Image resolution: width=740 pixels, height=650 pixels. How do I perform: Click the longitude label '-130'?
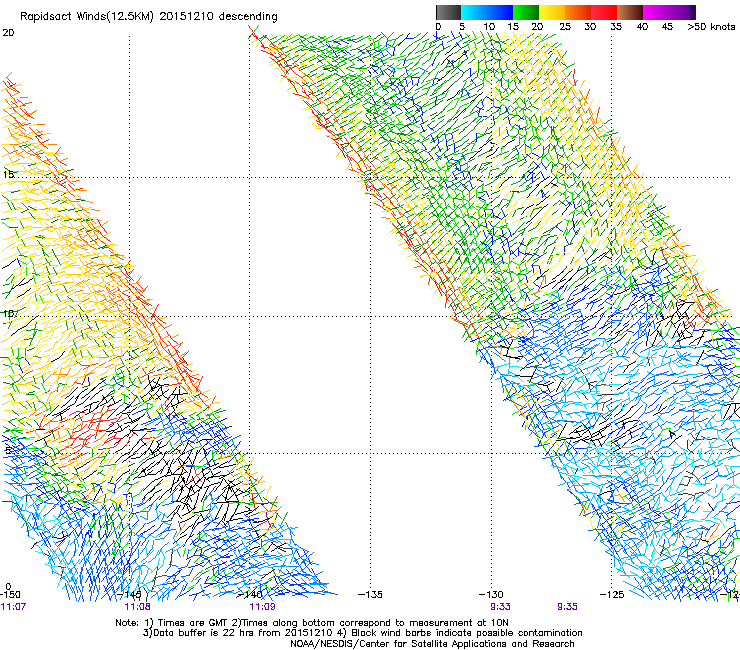click(x=491, y=594)
